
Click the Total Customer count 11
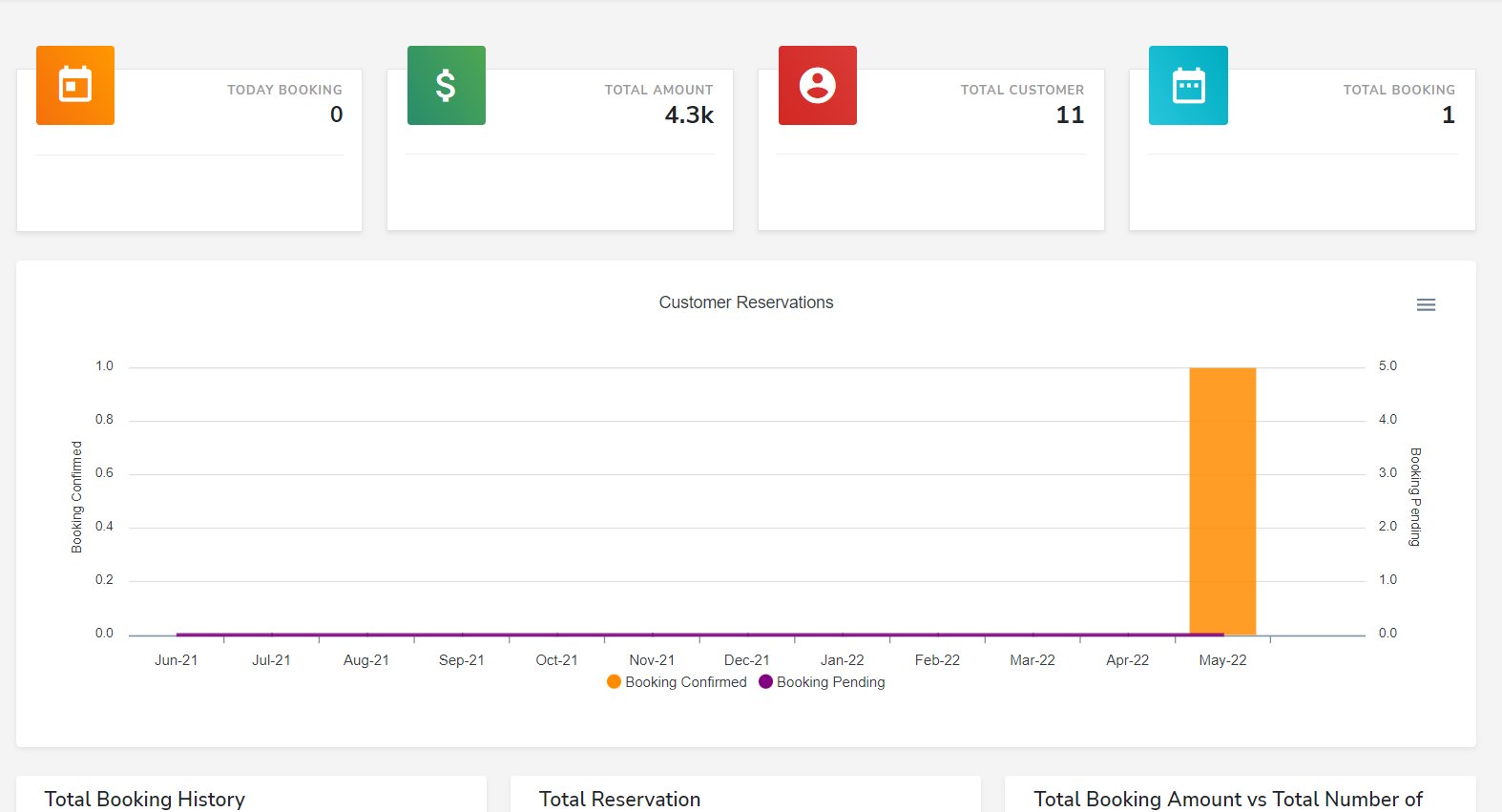click(1070, 115)
